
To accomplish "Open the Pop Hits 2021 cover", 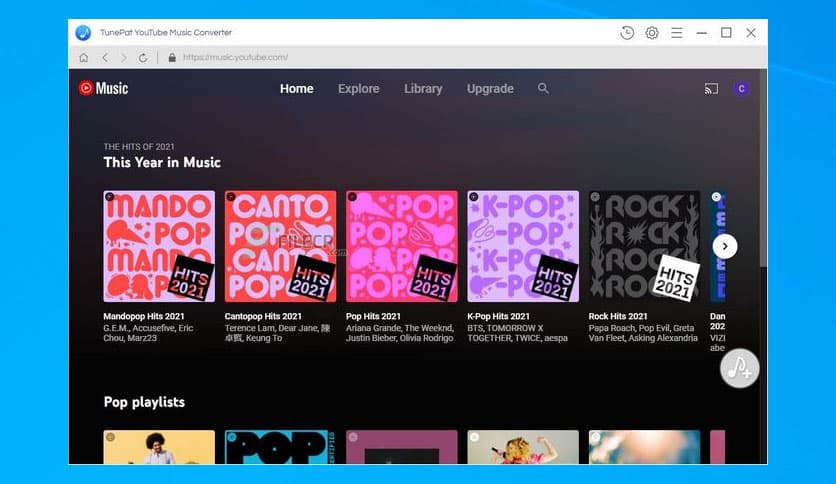I will (x=401, y=246).
